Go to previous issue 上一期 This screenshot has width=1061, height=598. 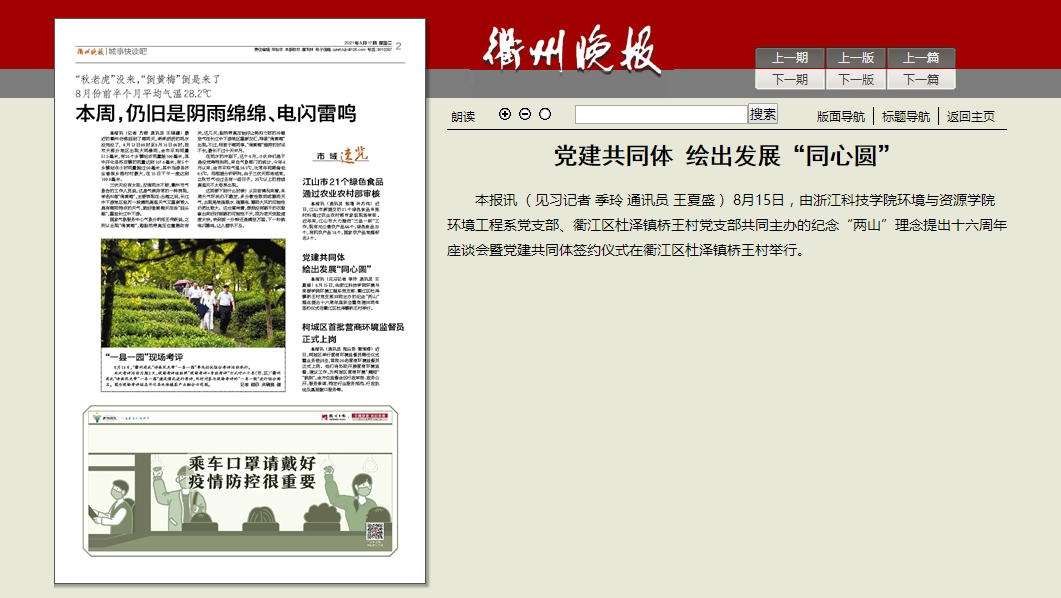coord(789,58)
